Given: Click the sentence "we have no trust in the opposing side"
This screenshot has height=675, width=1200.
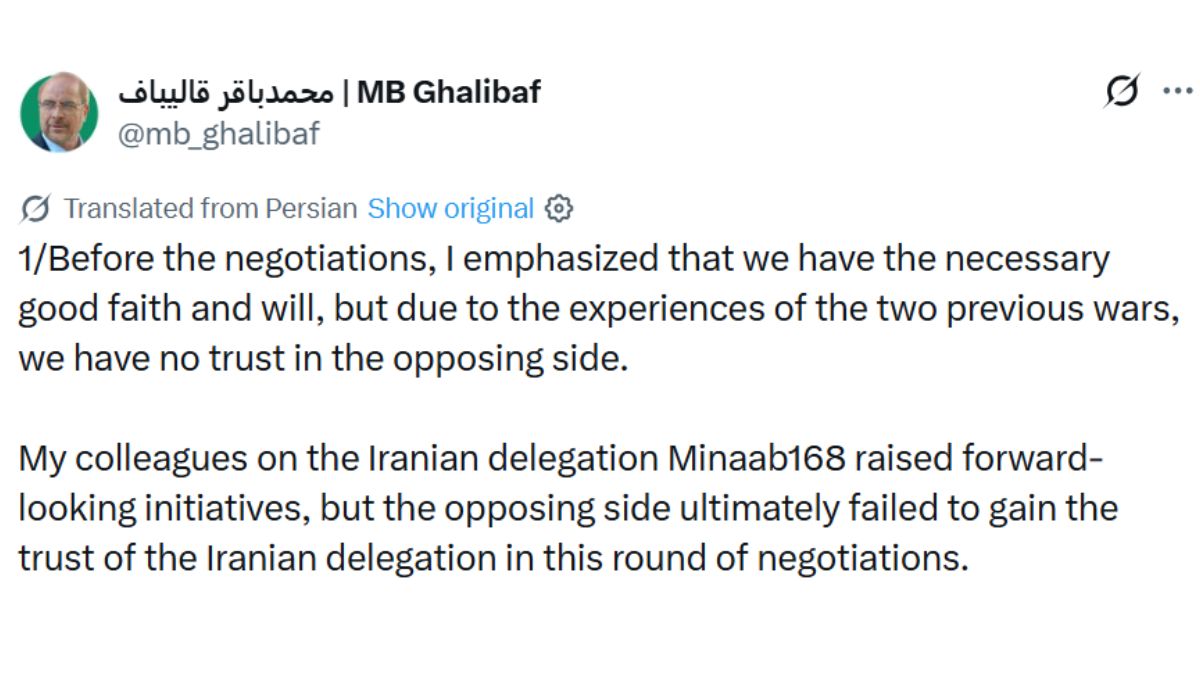Looking at the screenshot, I should click(323, 359).
